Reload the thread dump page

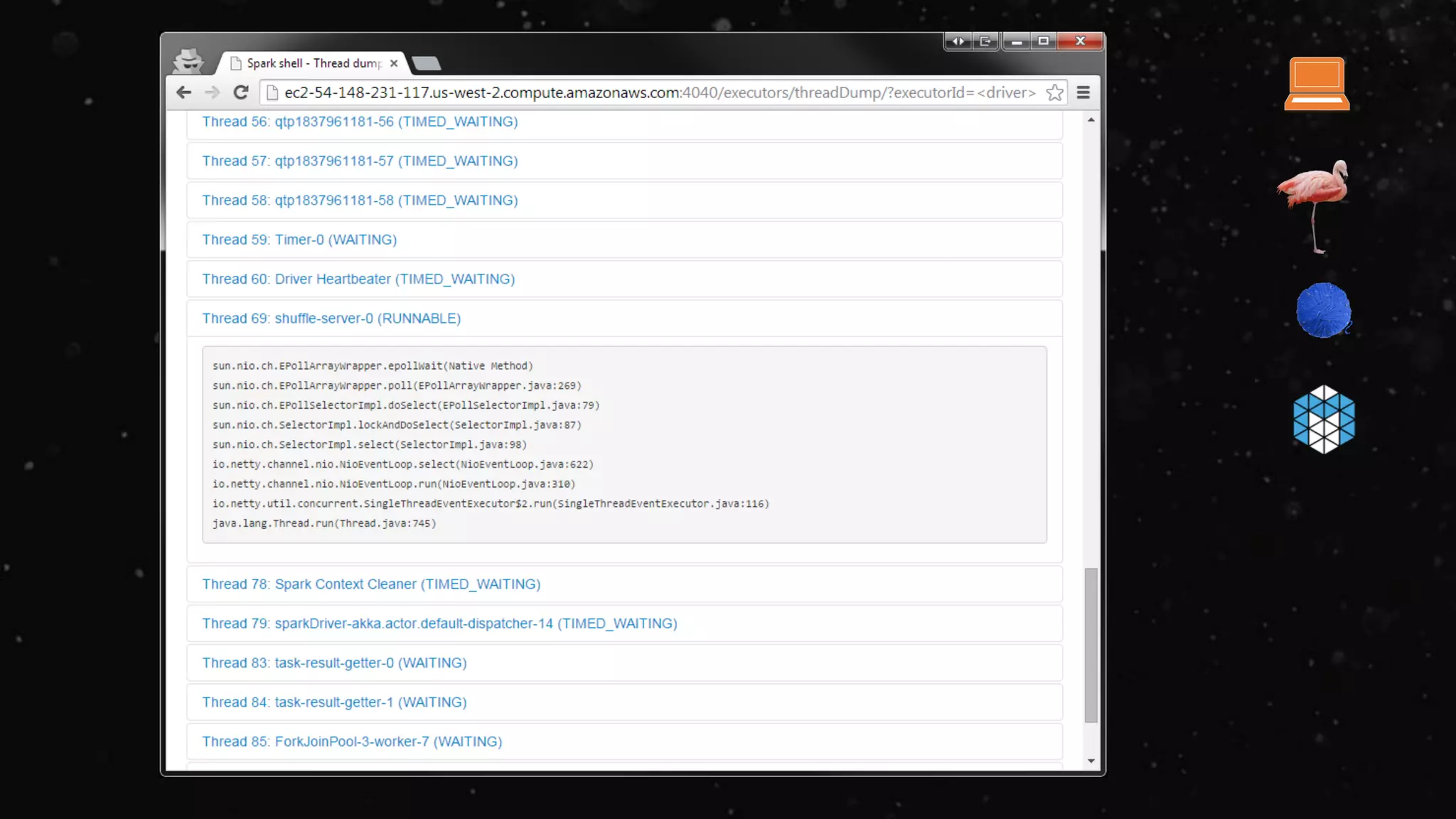(x=241, y=92)
